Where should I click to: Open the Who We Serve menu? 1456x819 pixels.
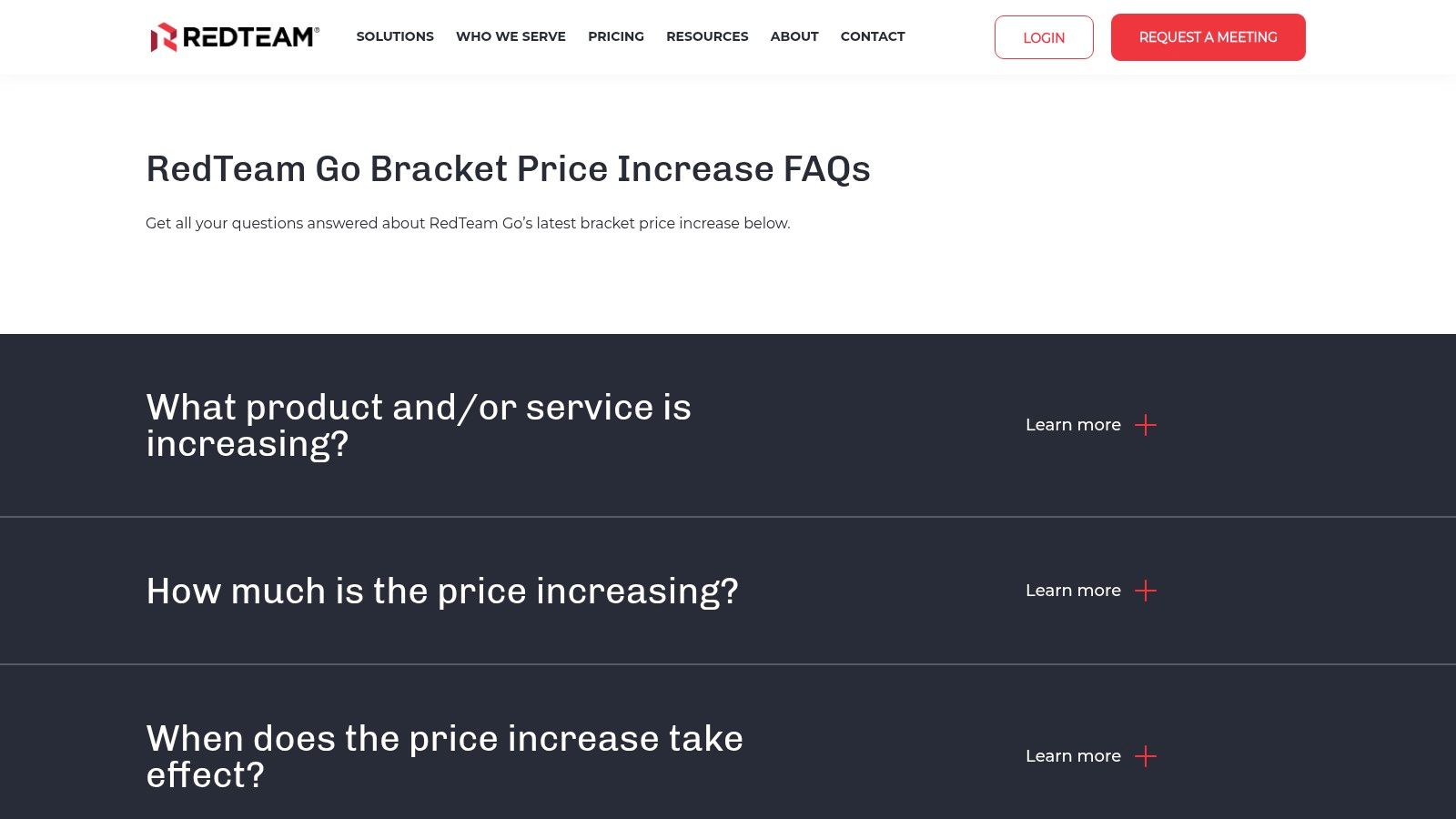click(x=511, y=36)
